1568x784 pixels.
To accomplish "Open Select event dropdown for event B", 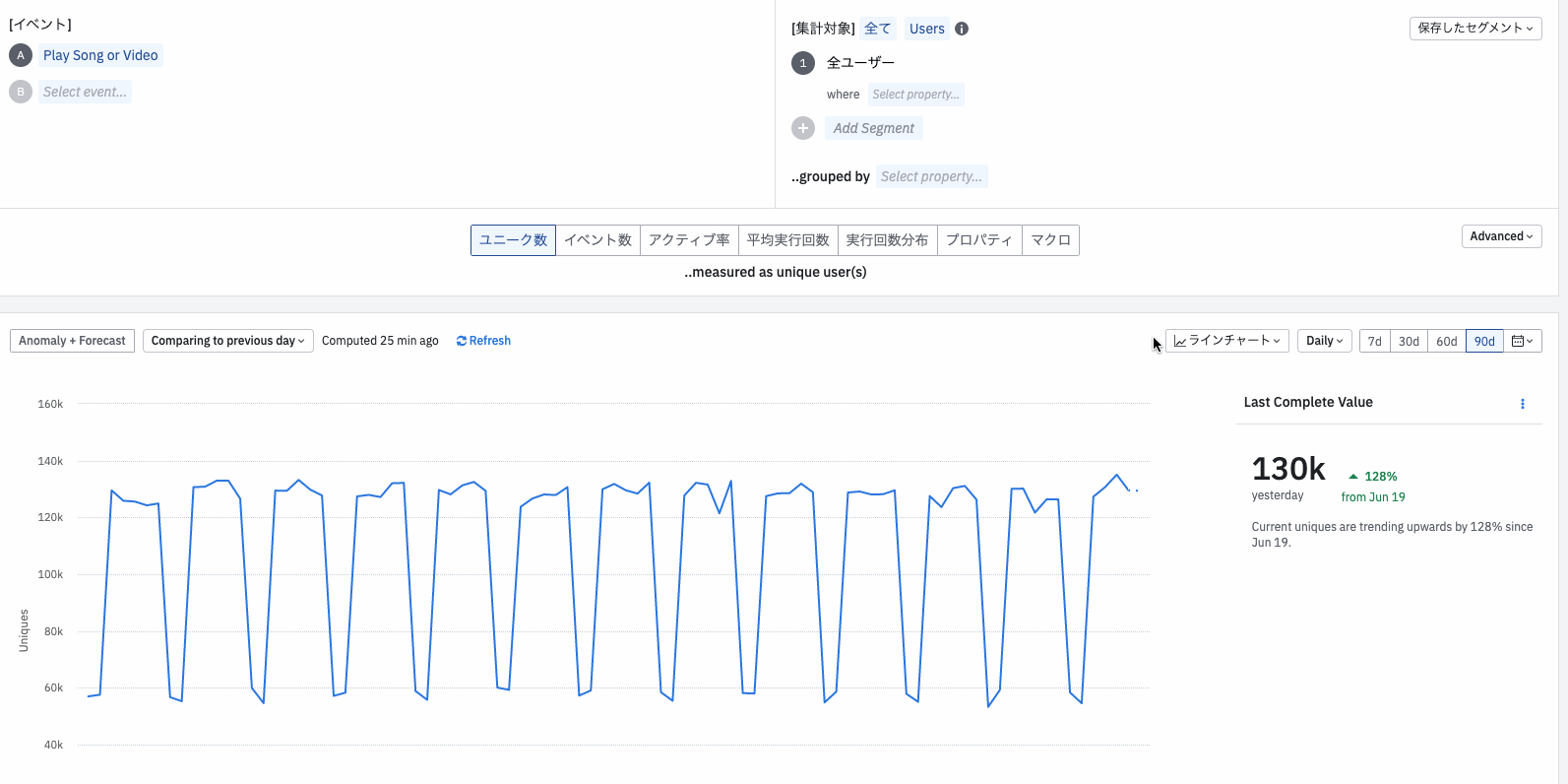I will 85,92.
